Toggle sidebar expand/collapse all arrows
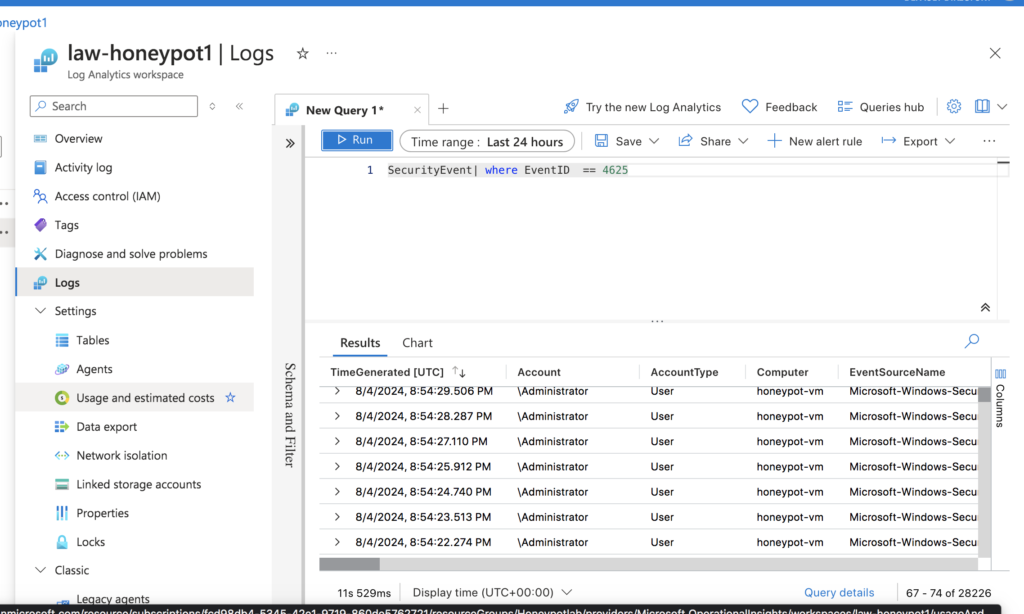Screen dimensions: 1024x614 pos(212,106)
